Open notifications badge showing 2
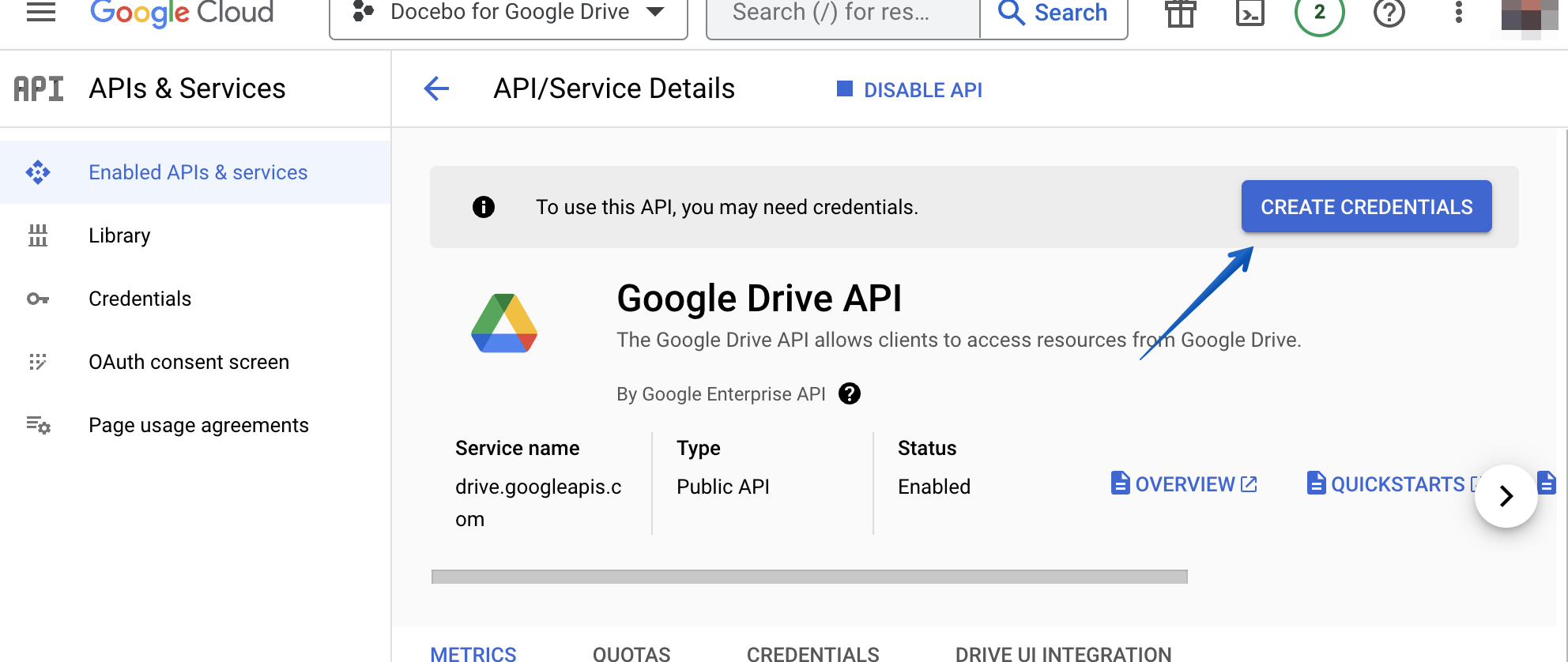The image size is (1568, 662). point(1320,13)
